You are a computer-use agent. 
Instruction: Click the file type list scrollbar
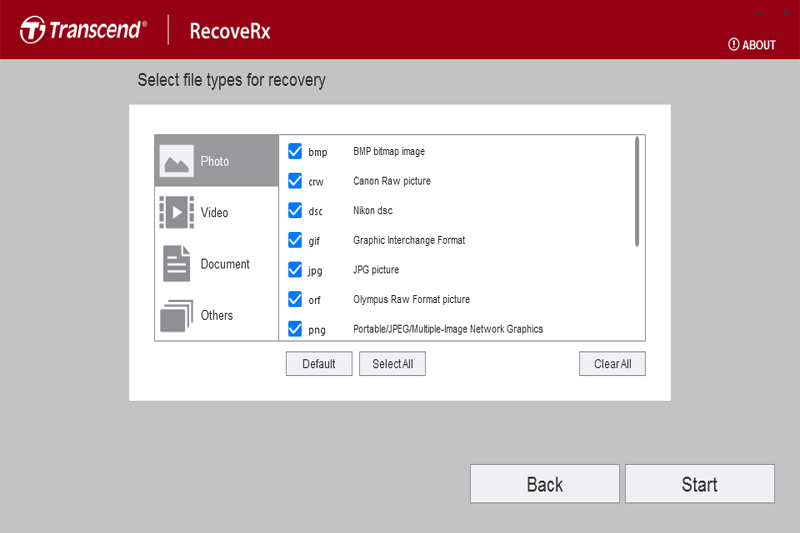637,192
